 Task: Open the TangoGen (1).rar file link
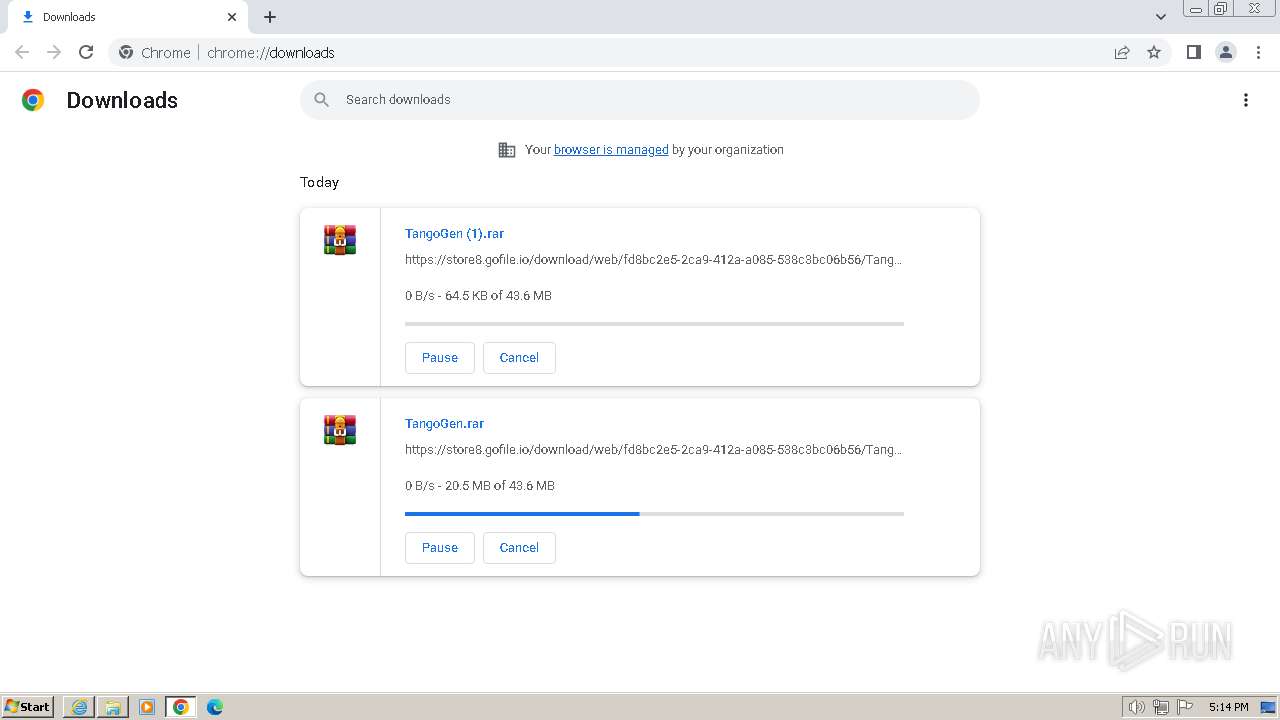pos(454,234)
